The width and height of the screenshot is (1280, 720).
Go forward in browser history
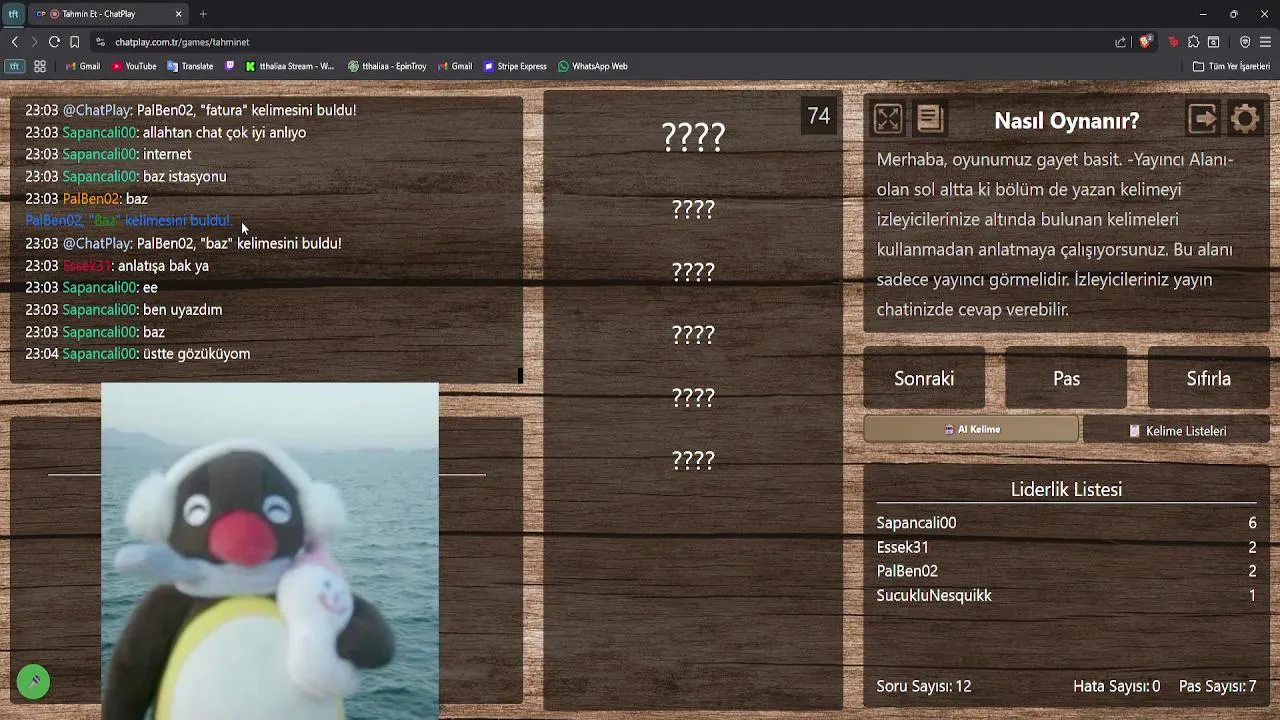click(33, 42)
